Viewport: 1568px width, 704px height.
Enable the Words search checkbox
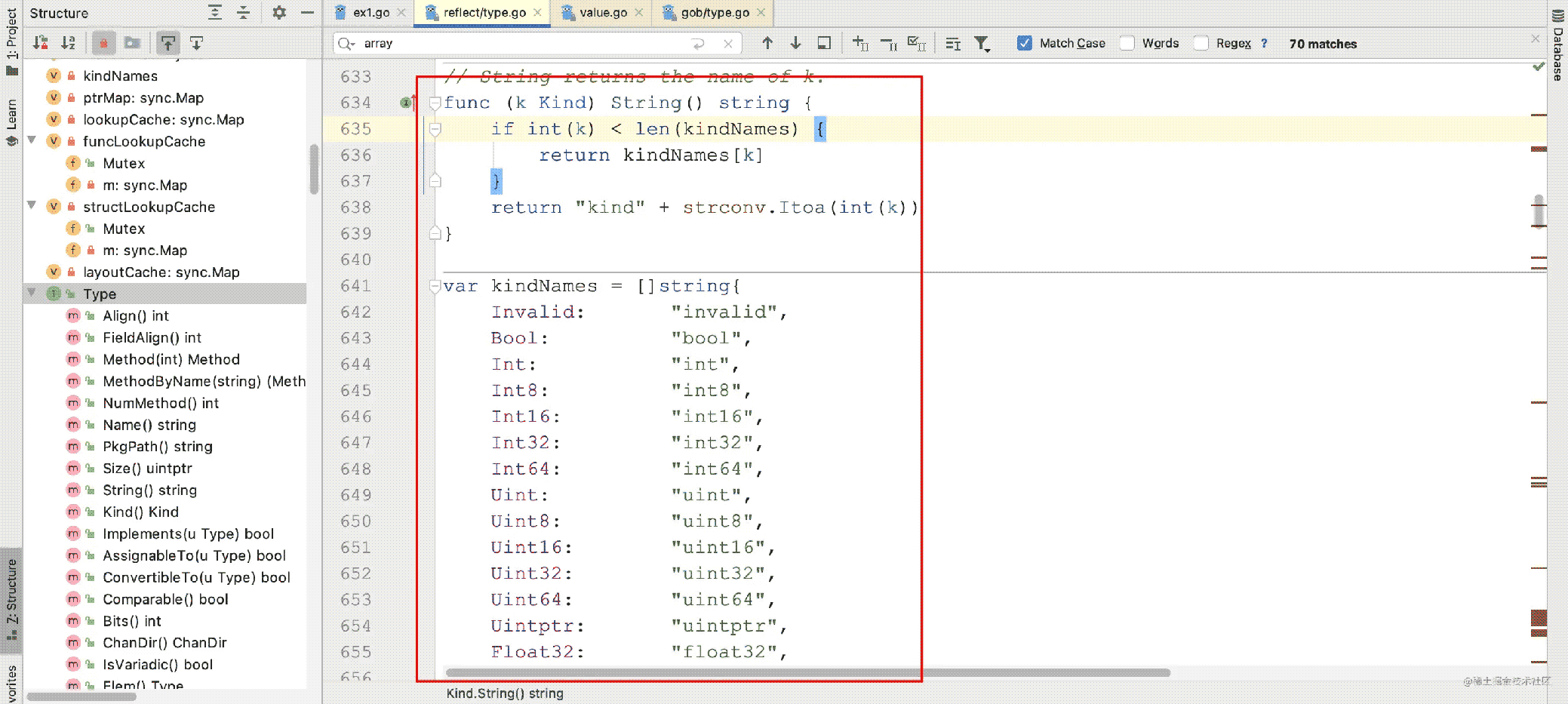[x=1127, y=44]
